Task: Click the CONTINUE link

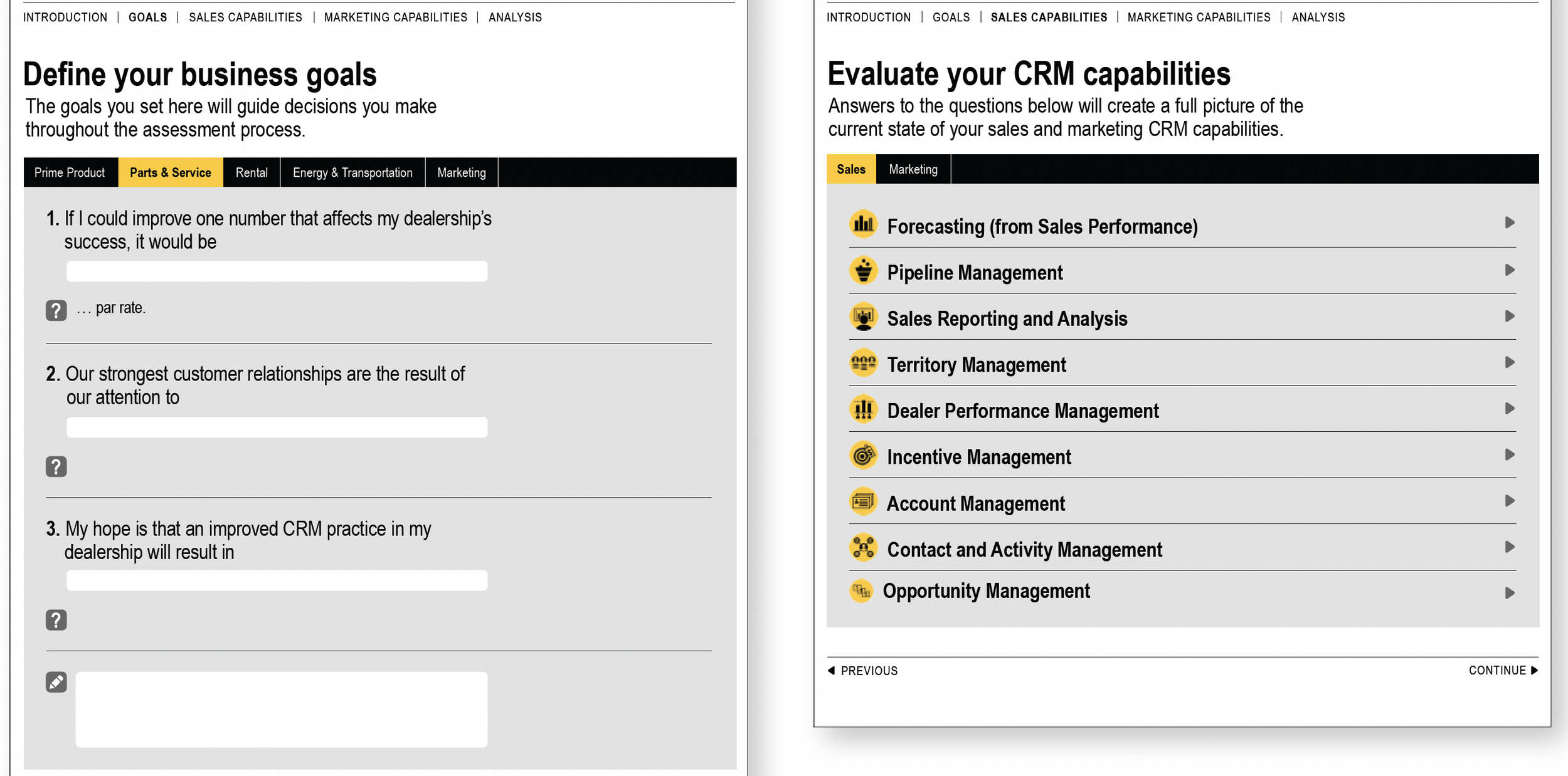Action: (1502, 670)
